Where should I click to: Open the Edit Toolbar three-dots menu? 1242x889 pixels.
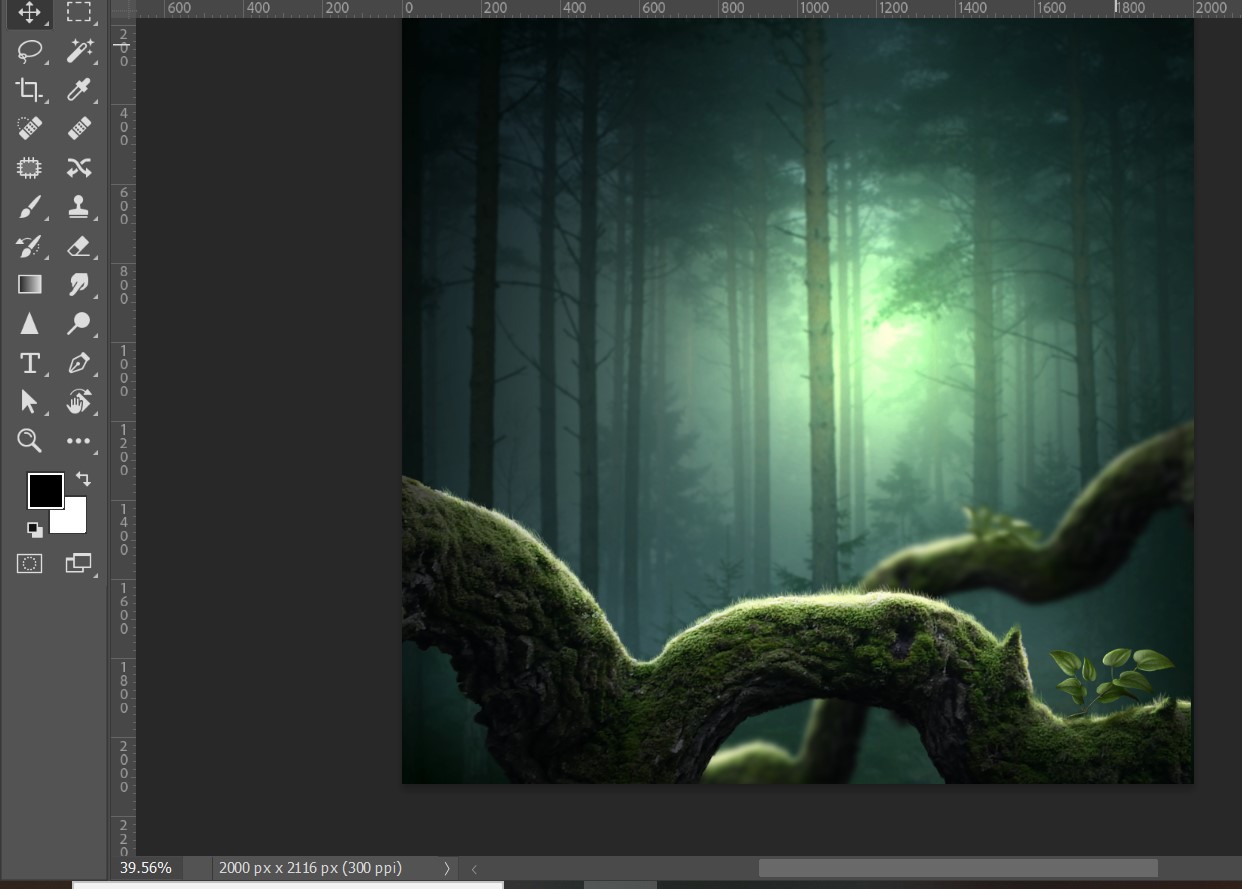[x=79, y=440]
